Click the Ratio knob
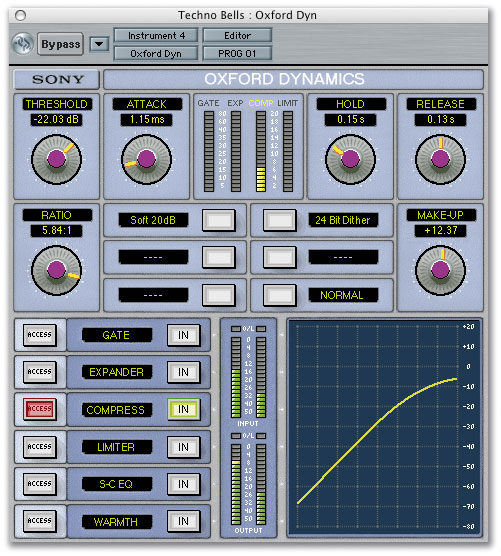 (56, 270)
